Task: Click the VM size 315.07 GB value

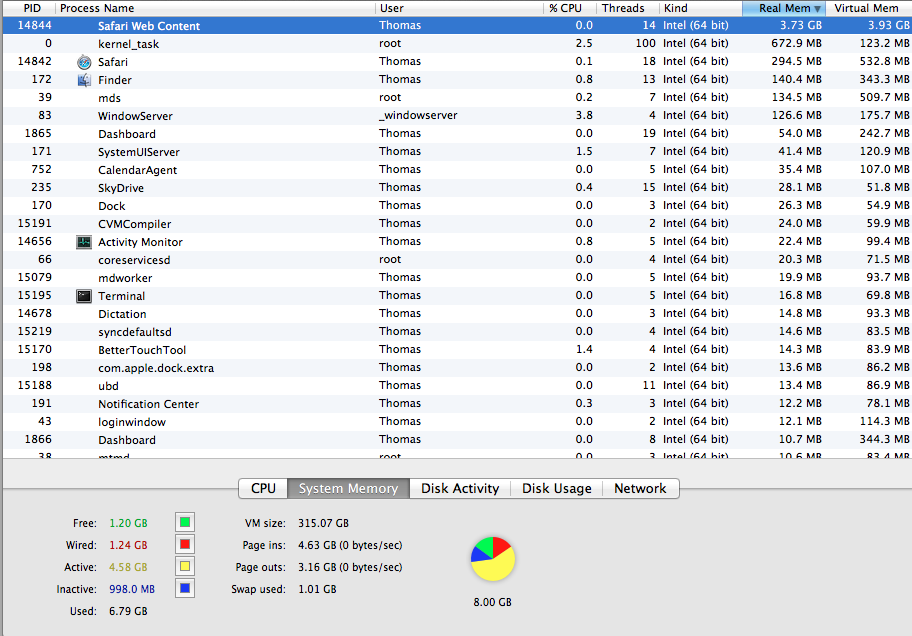Action: 323,523
